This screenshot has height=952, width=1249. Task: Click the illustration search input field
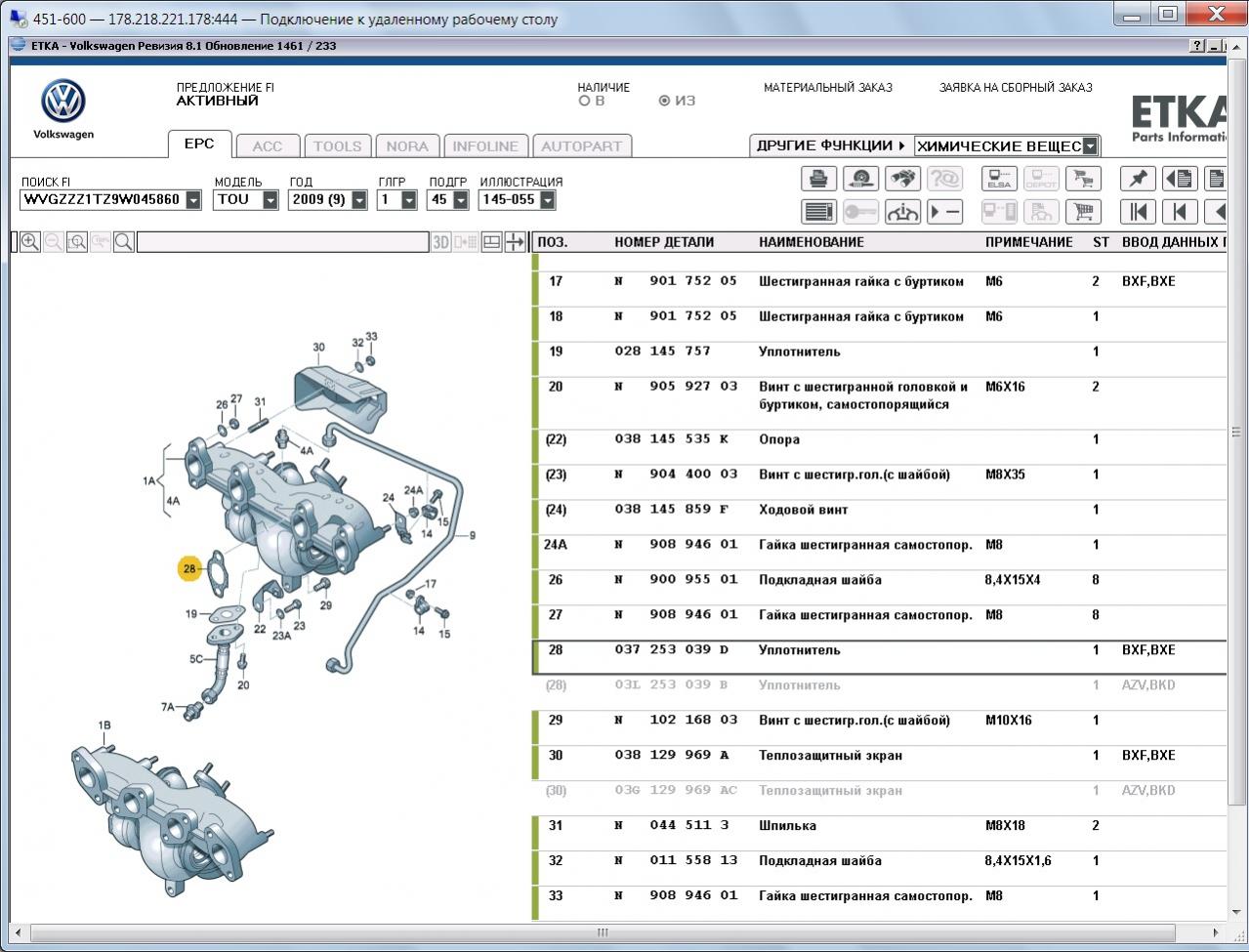(282, 242)
